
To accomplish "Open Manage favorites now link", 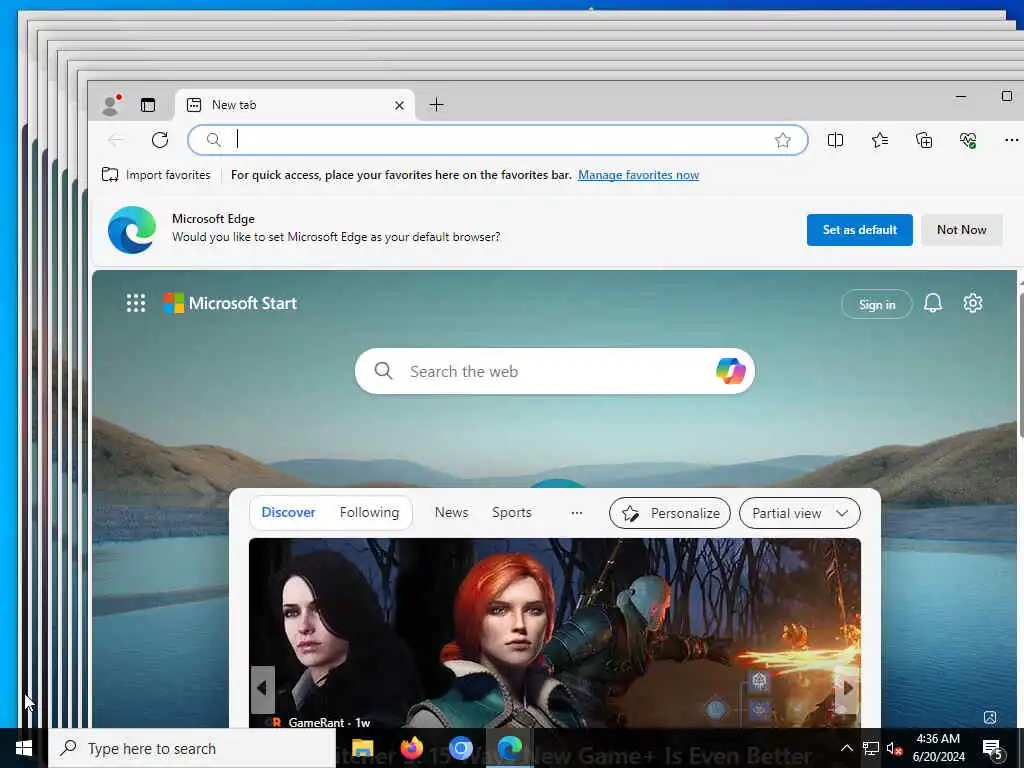I will 638,175.
